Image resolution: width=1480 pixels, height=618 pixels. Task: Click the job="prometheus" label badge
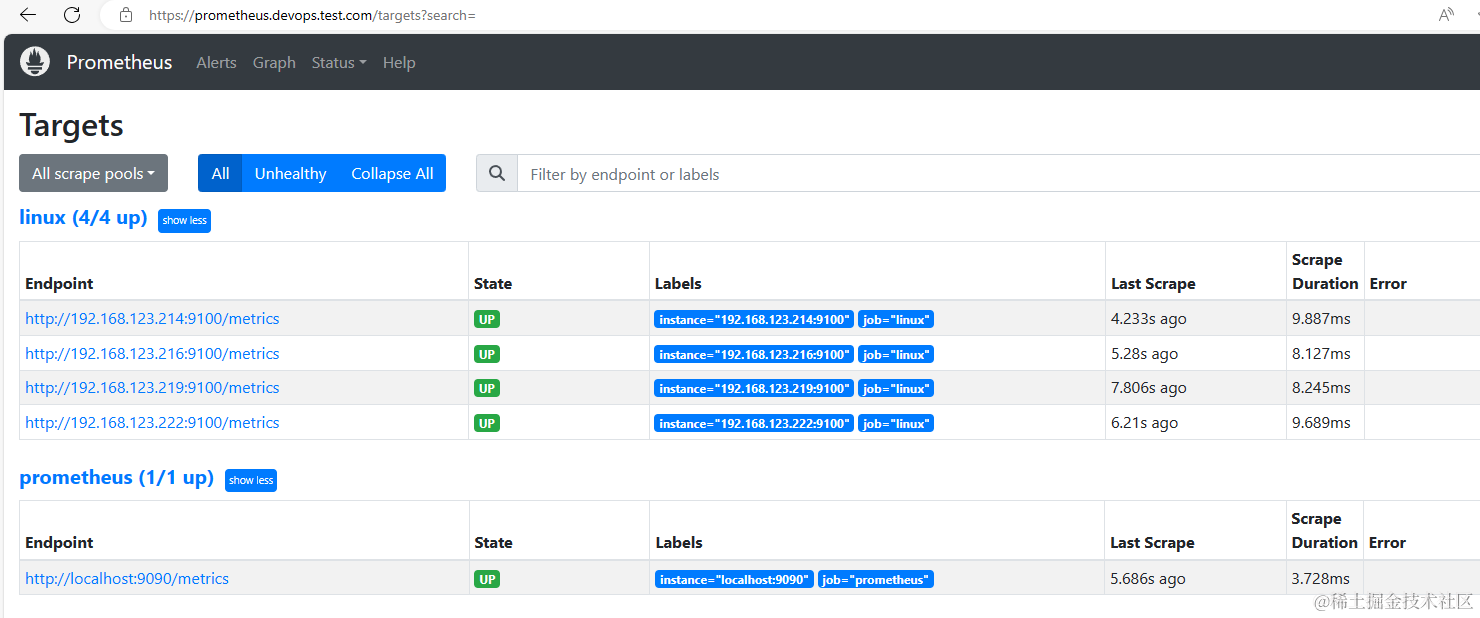pos(876,579)
